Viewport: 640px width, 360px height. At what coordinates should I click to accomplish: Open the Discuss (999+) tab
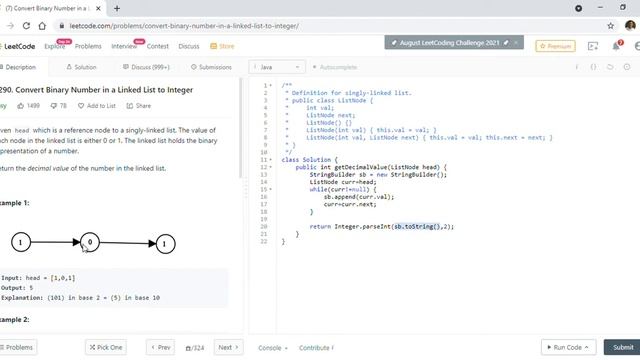click(146, 67)
